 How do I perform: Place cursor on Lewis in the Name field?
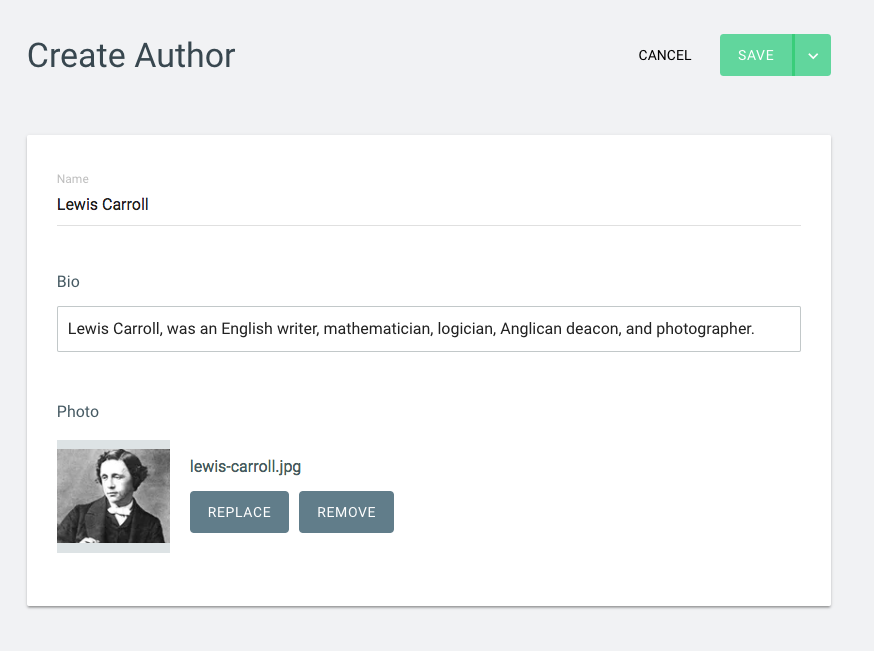click(77, 205)
